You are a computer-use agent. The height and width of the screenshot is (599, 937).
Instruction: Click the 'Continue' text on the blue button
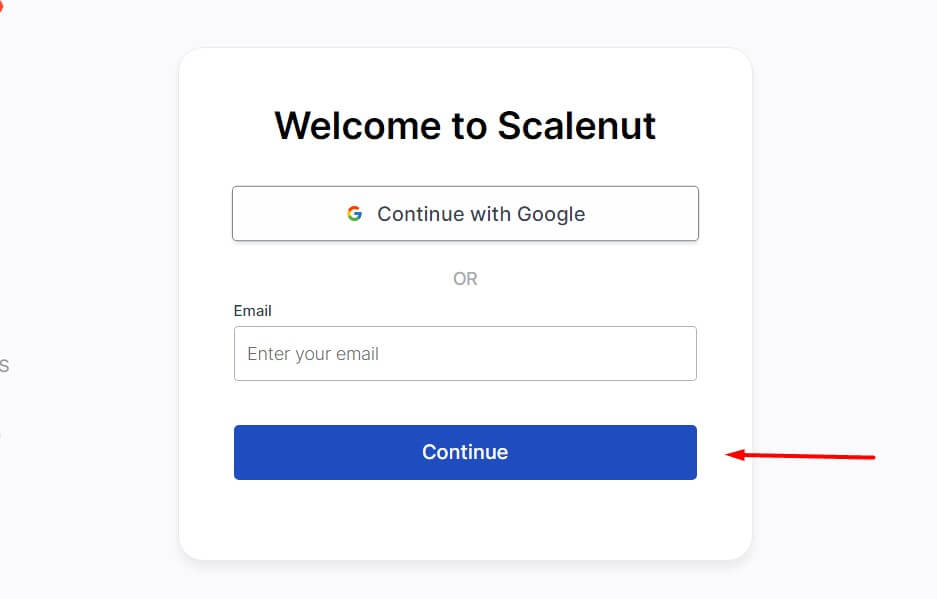(465, 452)
